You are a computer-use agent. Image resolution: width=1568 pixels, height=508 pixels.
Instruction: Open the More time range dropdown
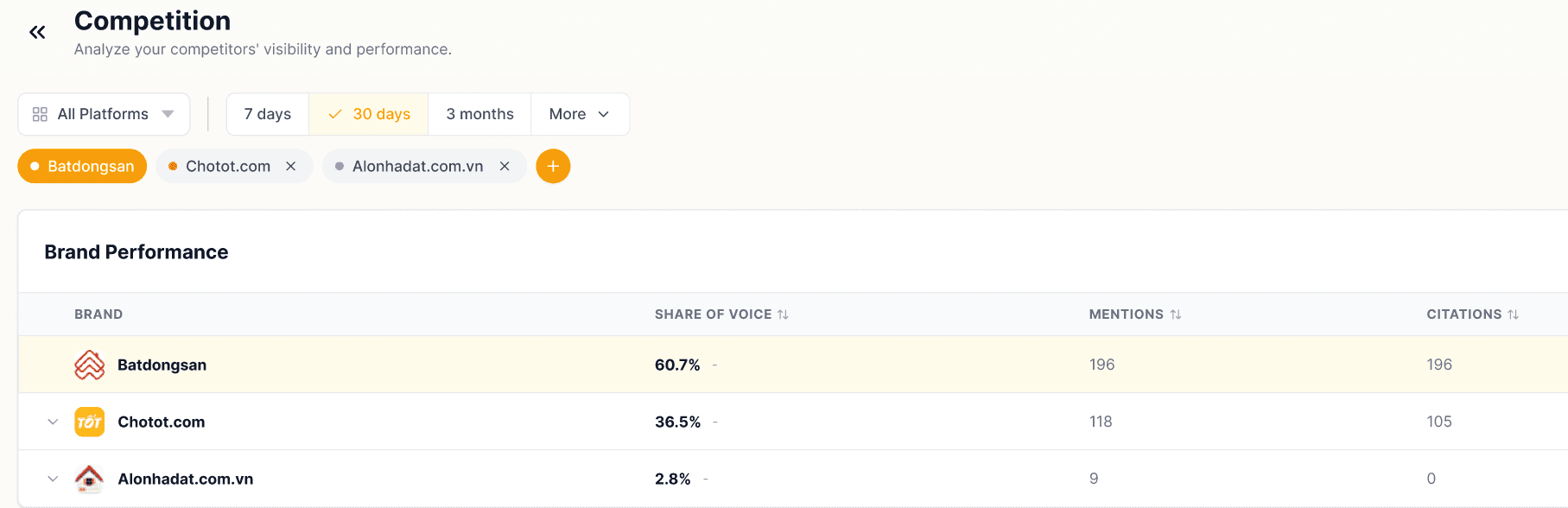(x=580, y=114)
